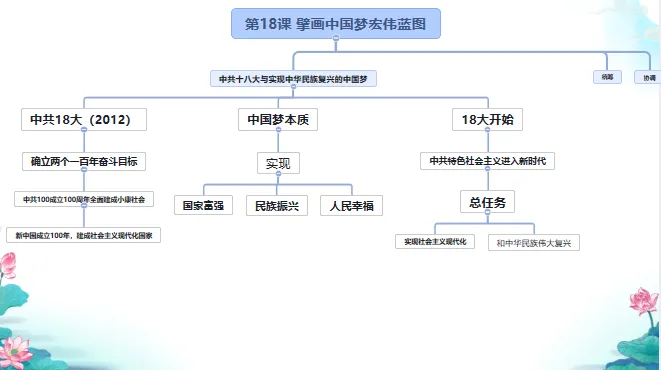Select the 确立两个一百年奋斗目标 node
661x370 pixels.
(84, 161)
